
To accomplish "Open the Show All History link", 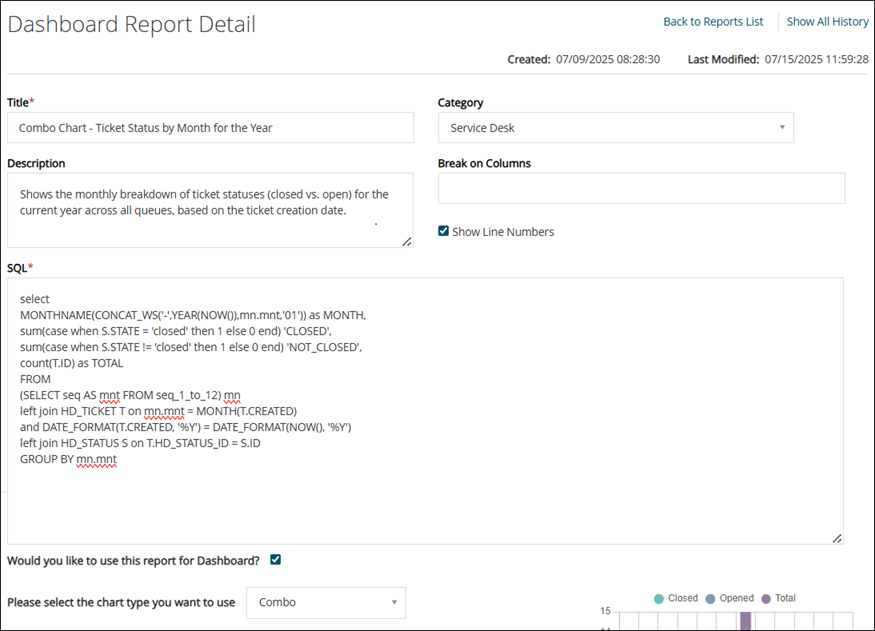I will pos(827,22).
